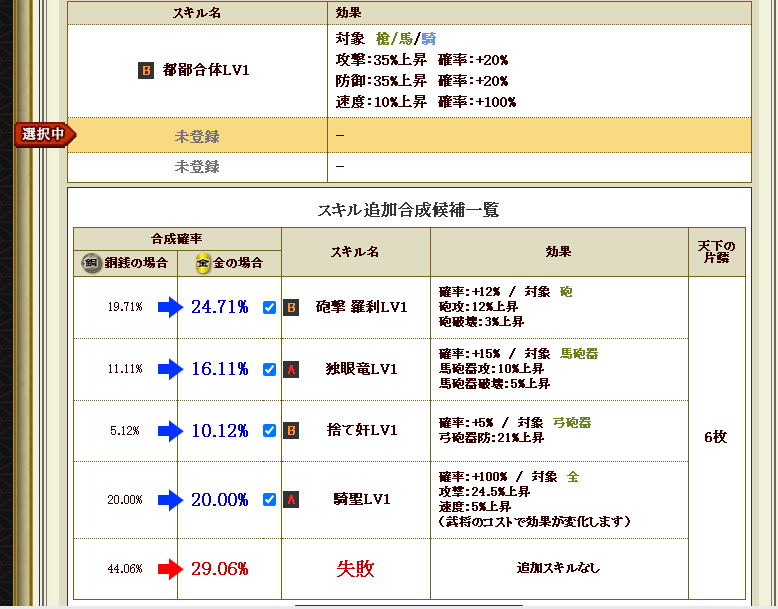Click the B rank icon beside 砲撃 羅刹LV1
Screen dimensions: 778x609
pyautogui.click(x=291, y=308)
